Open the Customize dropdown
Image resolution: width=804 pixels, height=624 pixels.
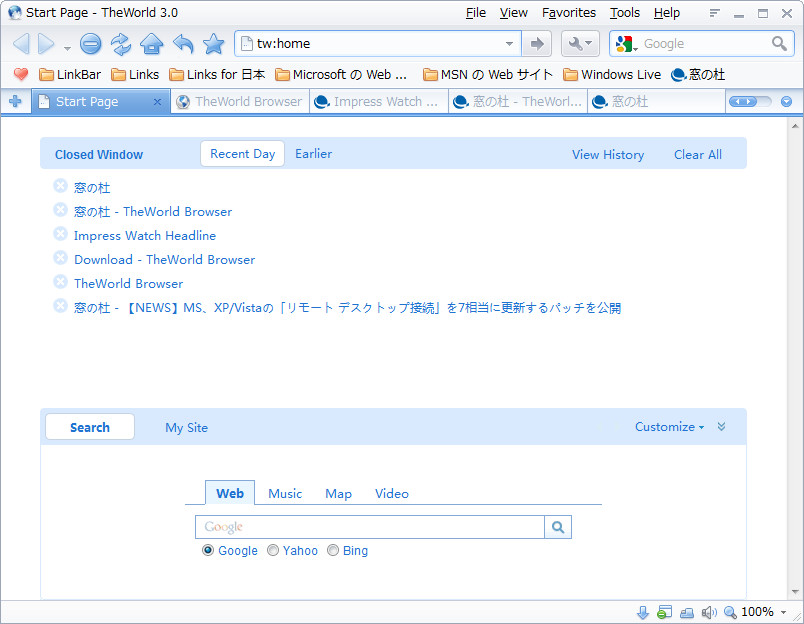click(669, 427)
